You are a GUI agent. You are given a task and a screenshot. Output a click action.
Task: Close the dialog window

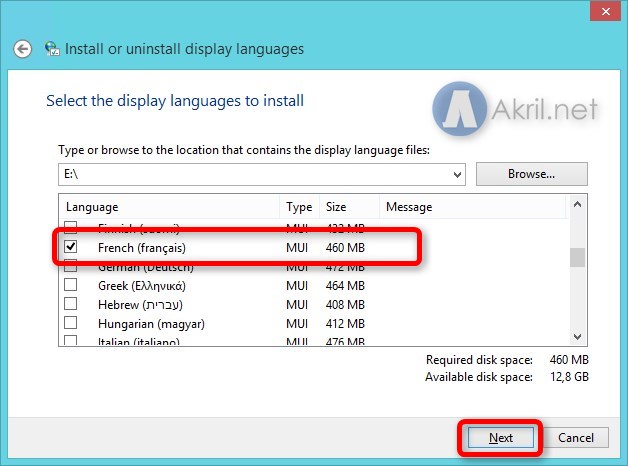click(606, 12)
